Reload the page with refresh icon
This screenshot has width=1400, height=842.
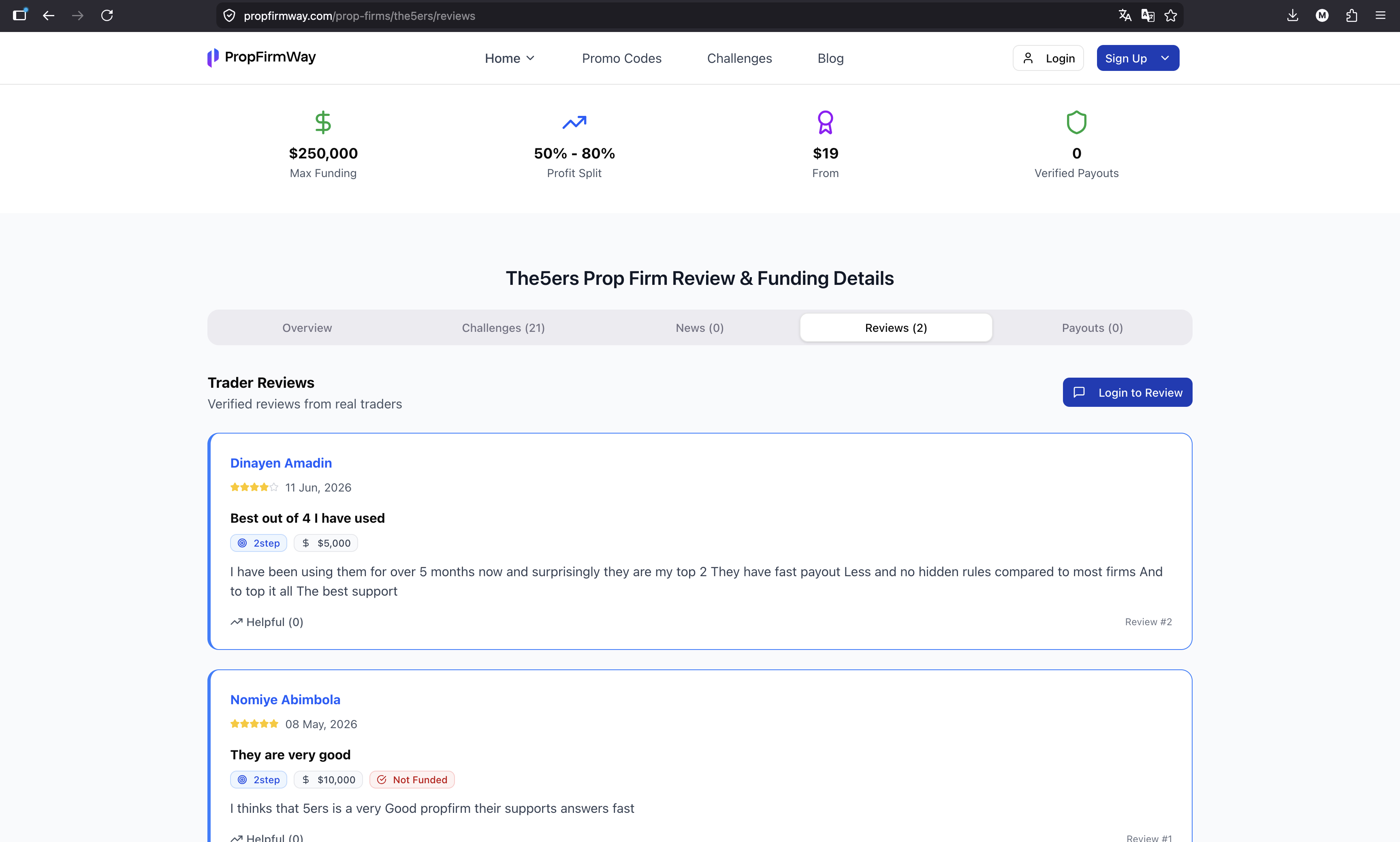(107, 15)
